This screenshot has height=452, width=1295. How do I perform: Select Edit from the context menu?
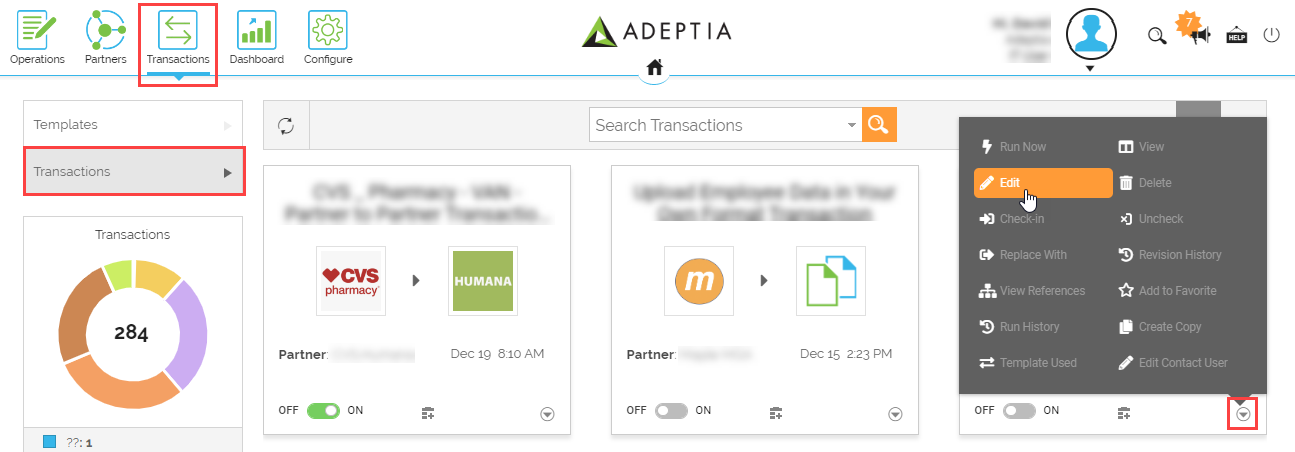[x=1042, y=183]
